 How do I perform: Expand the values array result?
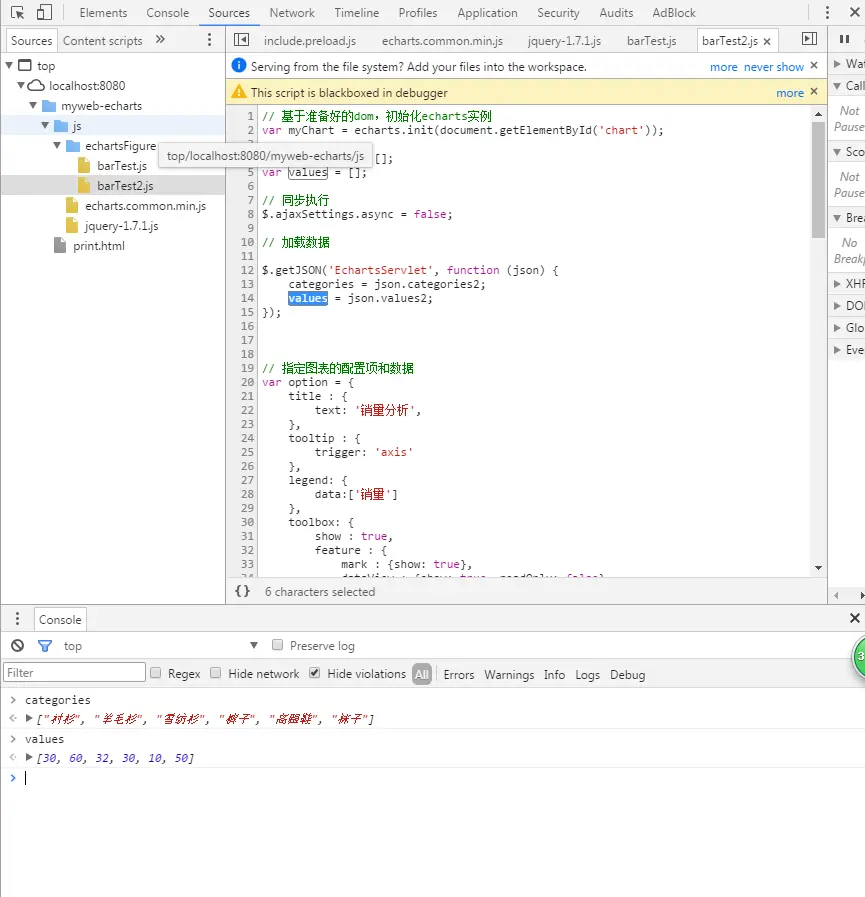click(29, 757)
